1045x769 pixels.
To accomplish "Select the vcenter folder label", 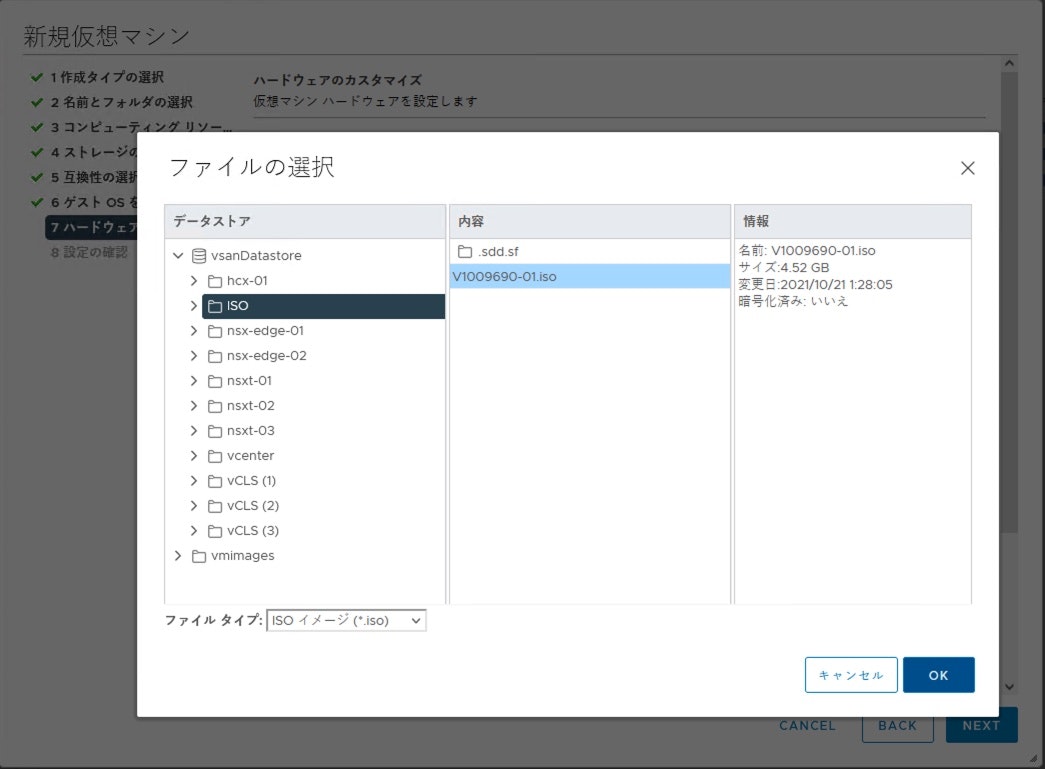I will coord(251,456).
